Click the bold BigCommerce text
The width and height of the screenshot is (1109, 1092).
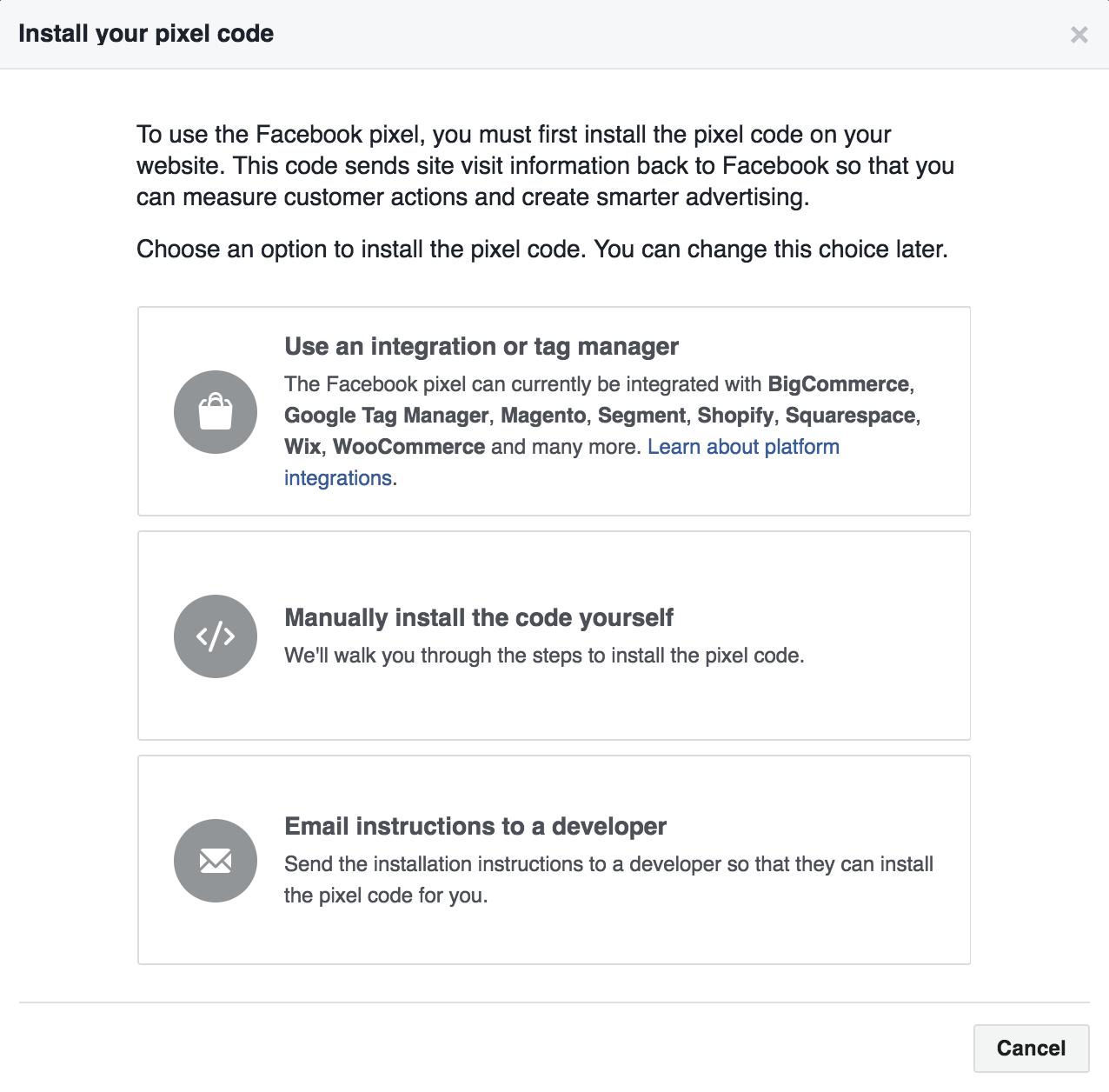click(x=839, y=384)
